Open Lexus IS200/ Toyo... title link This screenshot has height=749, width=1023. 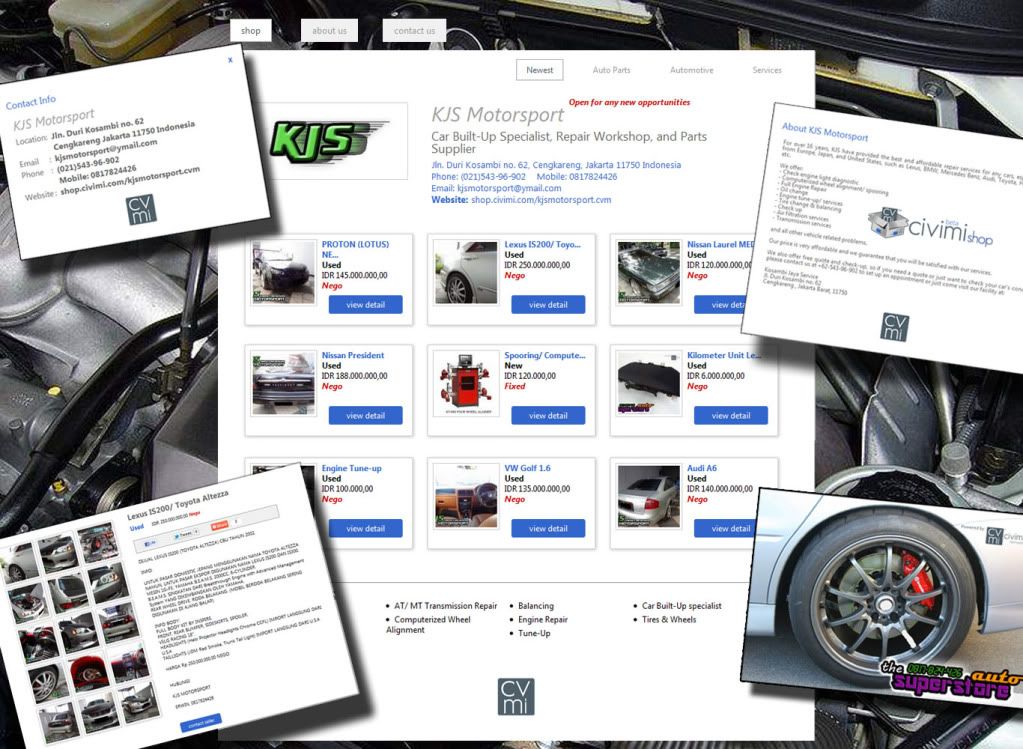click(x=542, y=244)
